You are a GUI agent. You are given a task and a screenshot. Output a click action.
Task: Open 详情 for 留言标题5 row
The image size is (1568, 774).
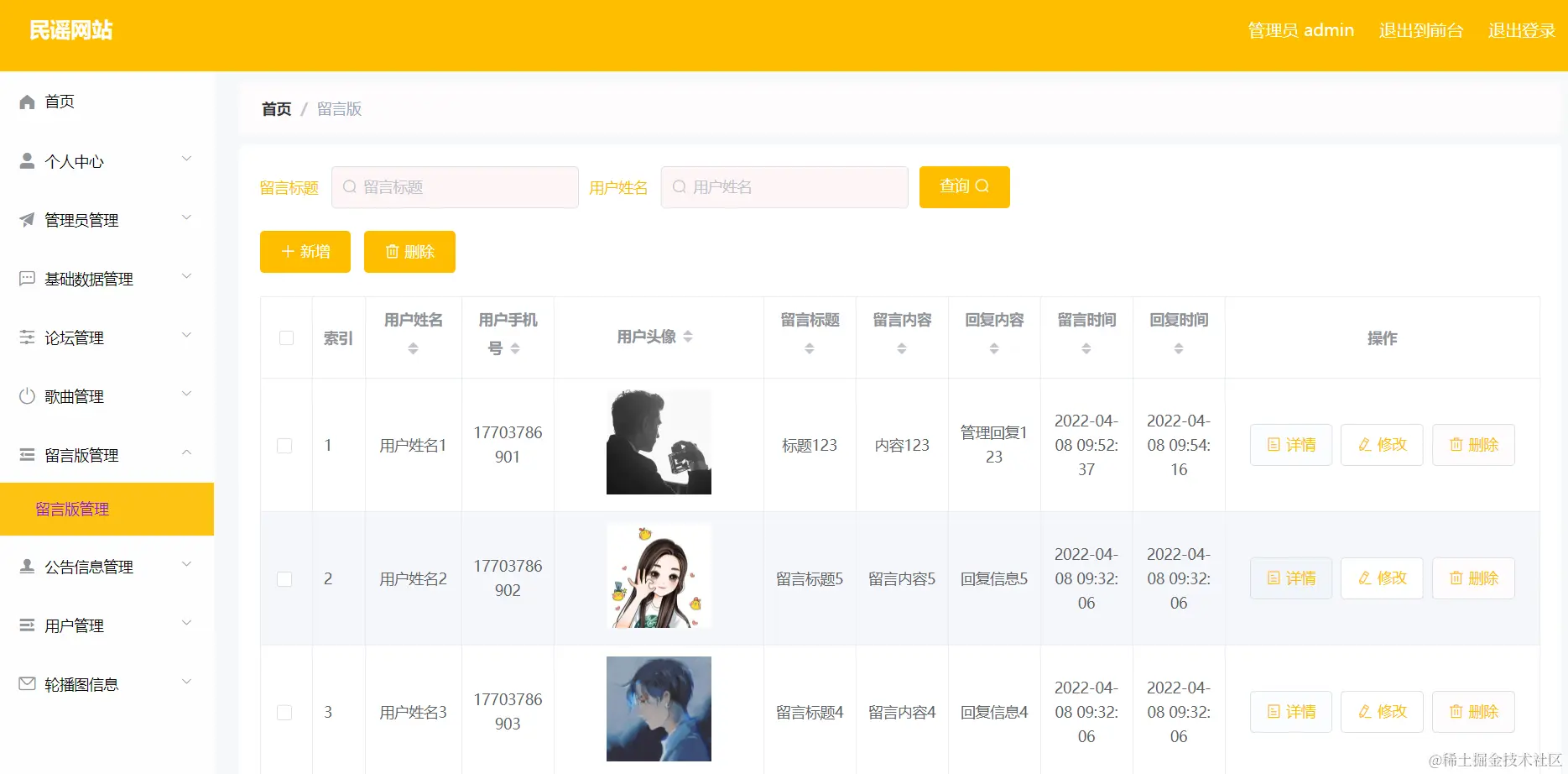(1290, 578)
